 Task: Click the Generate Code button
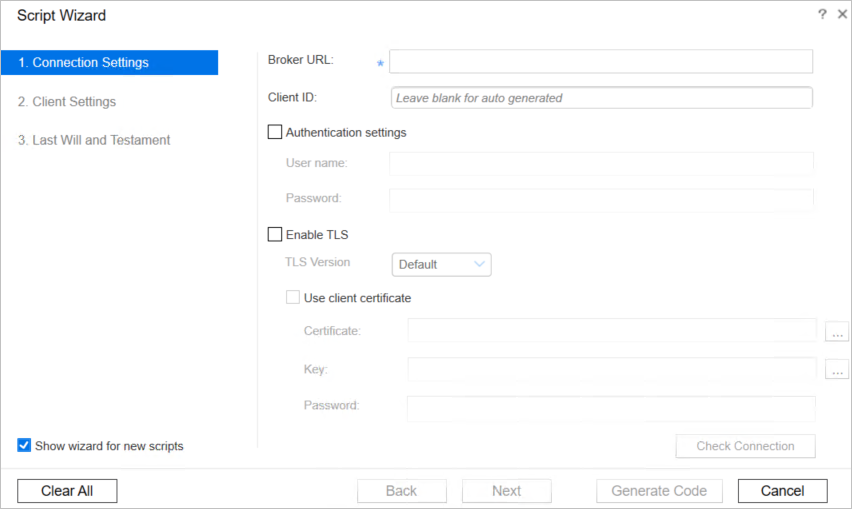(659, 491)
